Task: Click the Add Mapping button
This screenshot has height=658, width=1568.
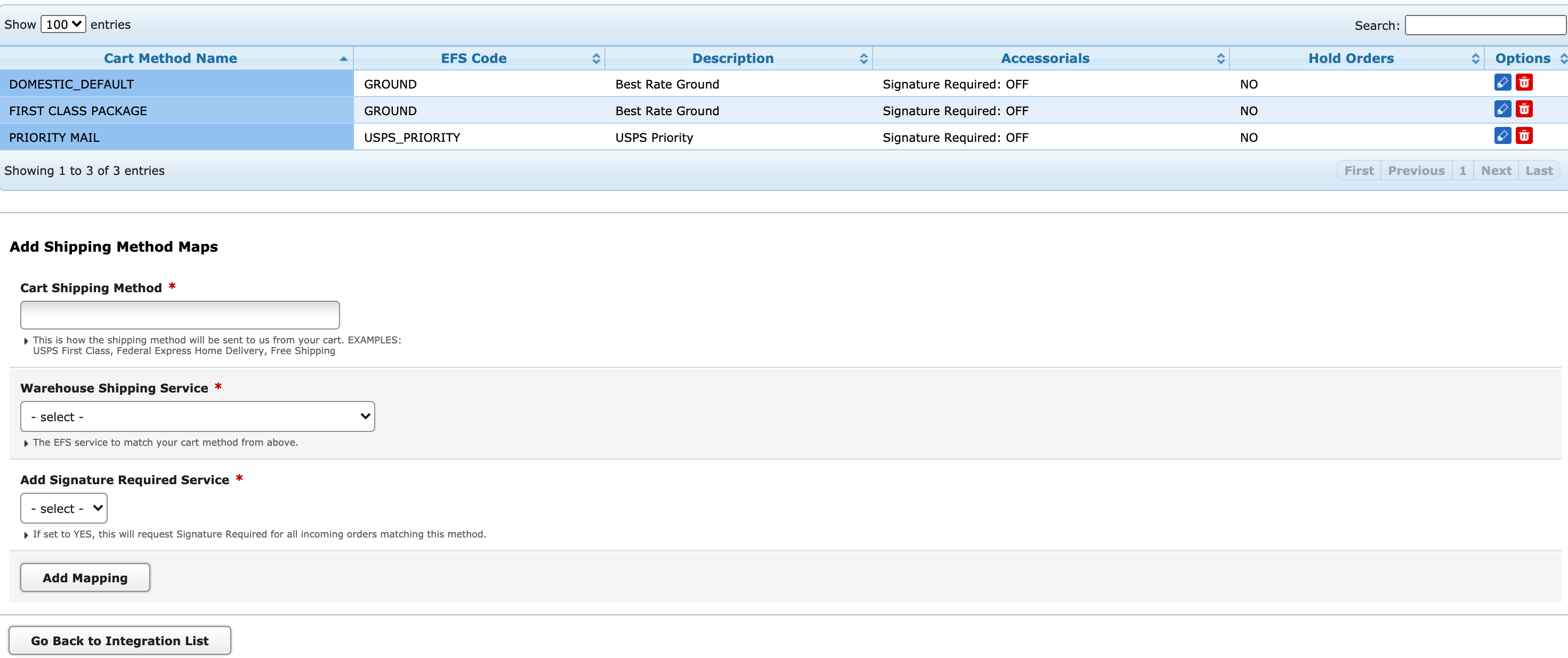Action: click(x=85, y=577)
